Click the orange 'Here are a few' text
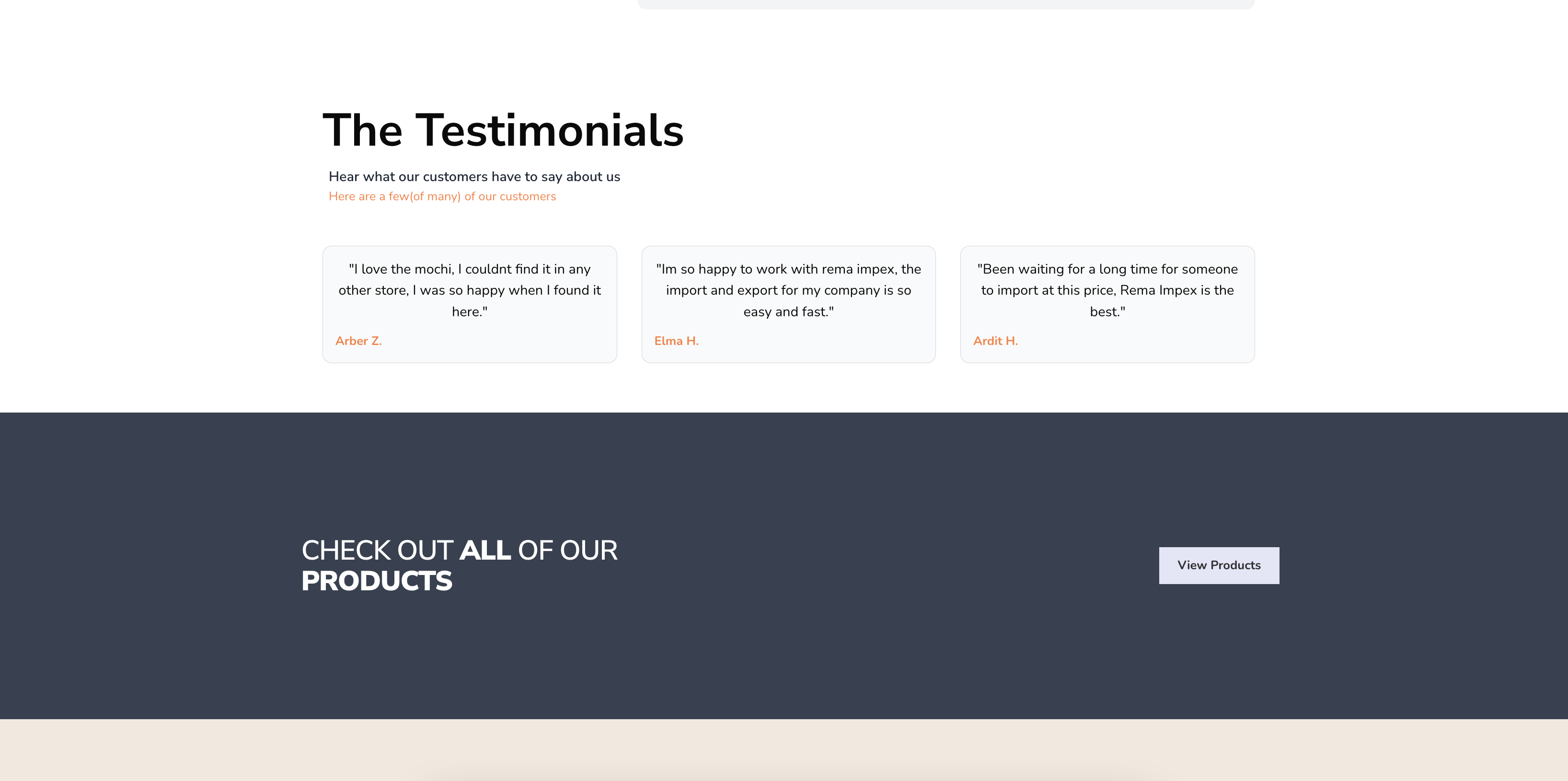1568x781 pixels. point(442,196)
